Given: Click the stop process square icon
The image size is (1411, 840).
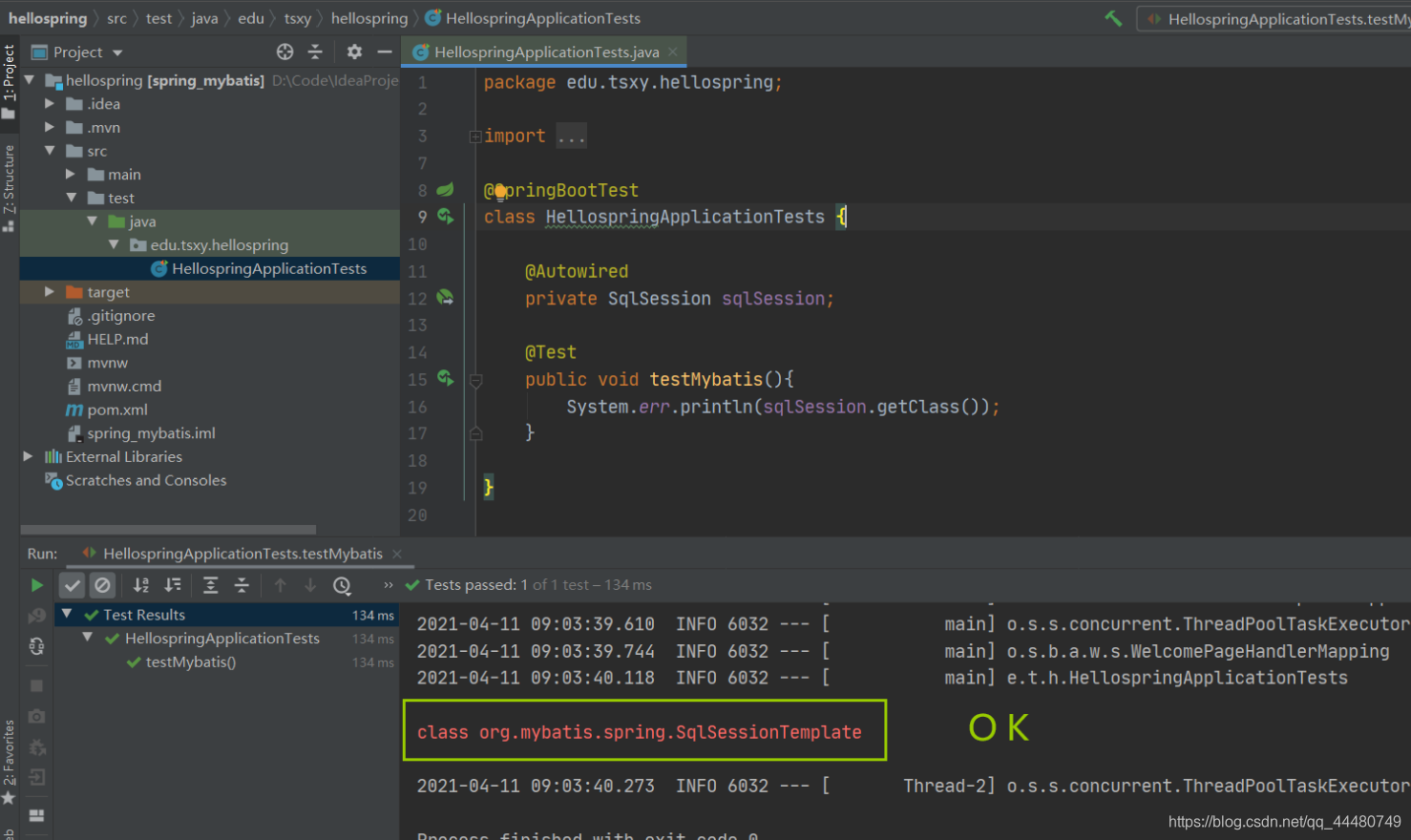Looking at the screenshot, I should 36,685.
